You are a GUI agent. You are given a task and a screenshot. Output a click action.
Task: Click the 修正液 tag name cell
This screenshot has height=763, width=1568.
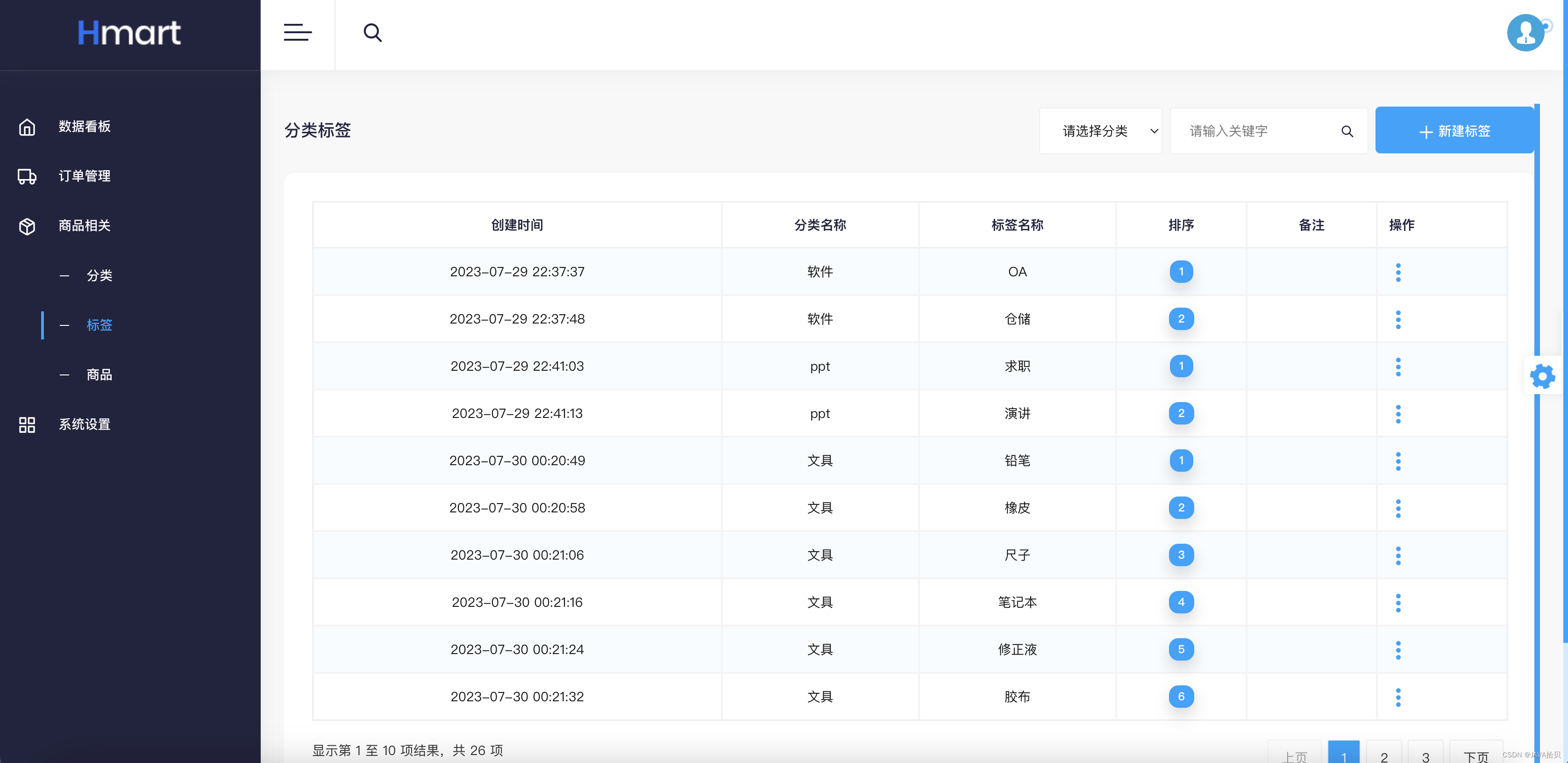[x=1017, y=650]
